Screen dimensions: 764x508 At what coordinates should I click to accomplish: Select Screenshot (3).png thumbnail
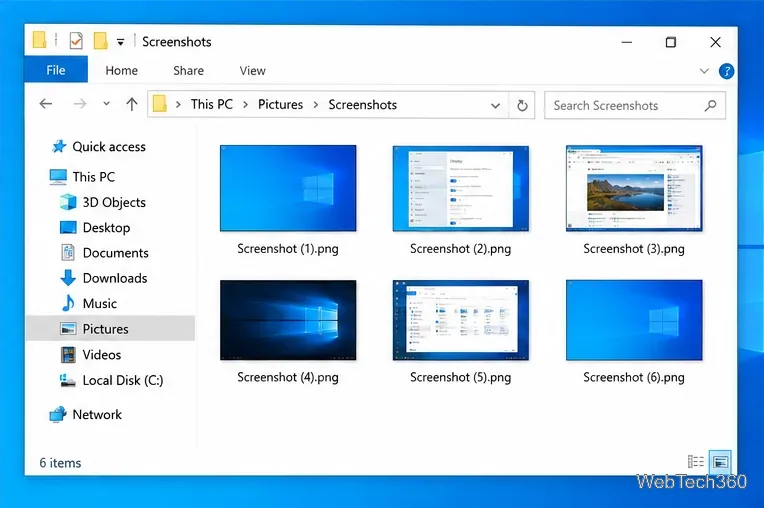point(634,188)
